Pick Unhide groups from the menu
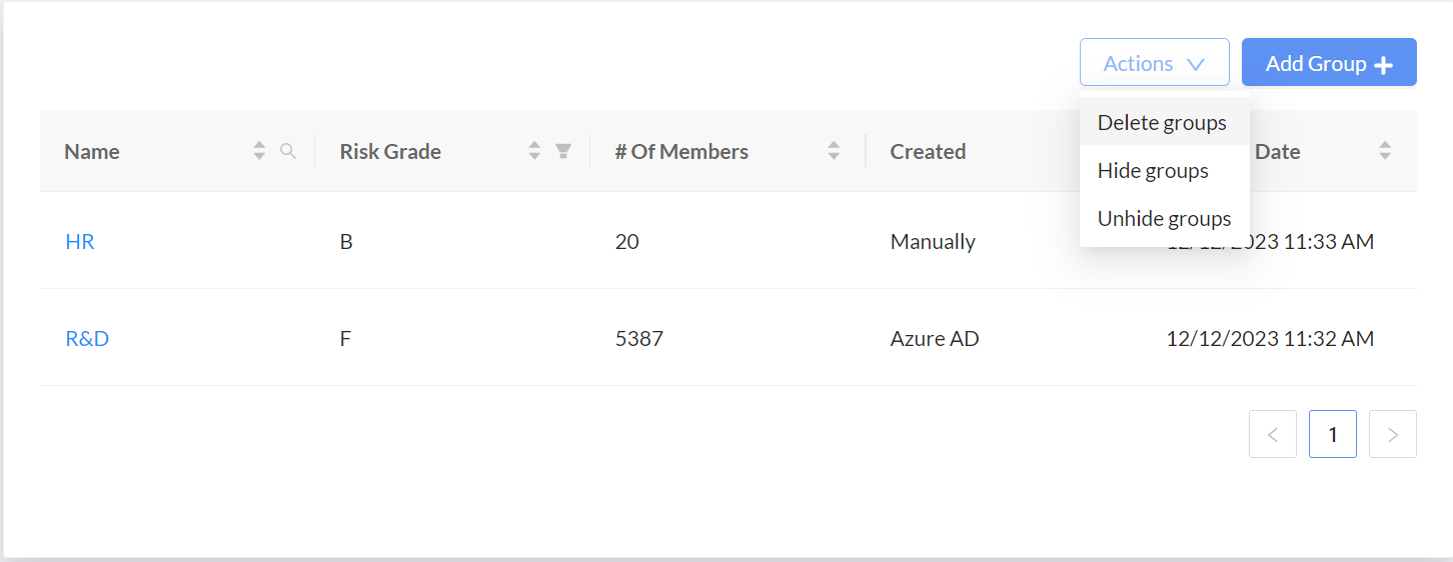Viewport: 1453px width, 562px height. click(1164, 218)
